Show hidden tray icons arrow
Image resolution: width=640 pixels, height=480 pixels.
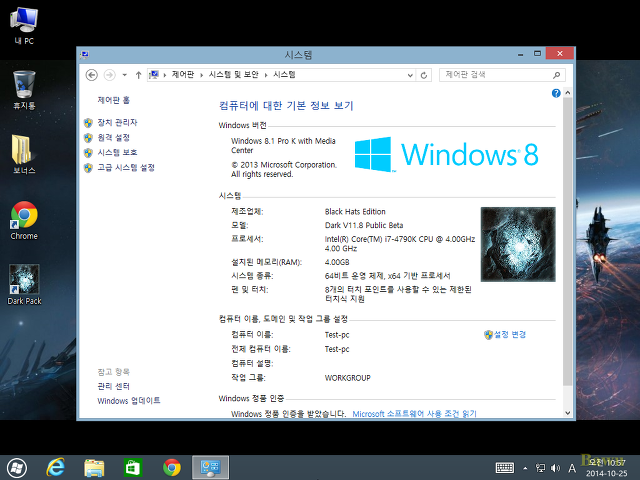coord(525,468)
